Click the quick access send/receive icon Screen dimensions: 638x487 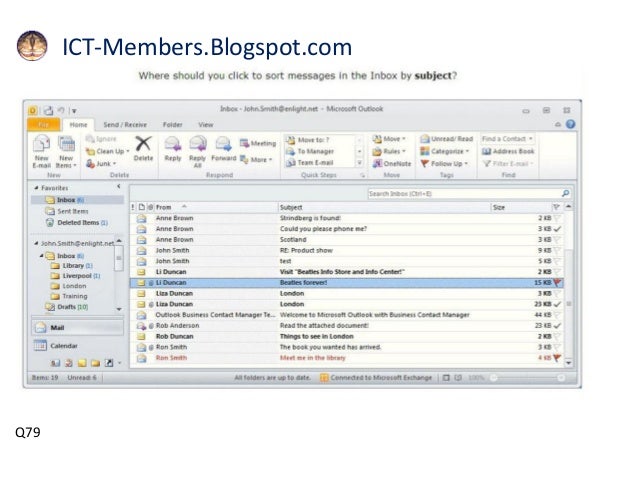(x=48, y=110)
